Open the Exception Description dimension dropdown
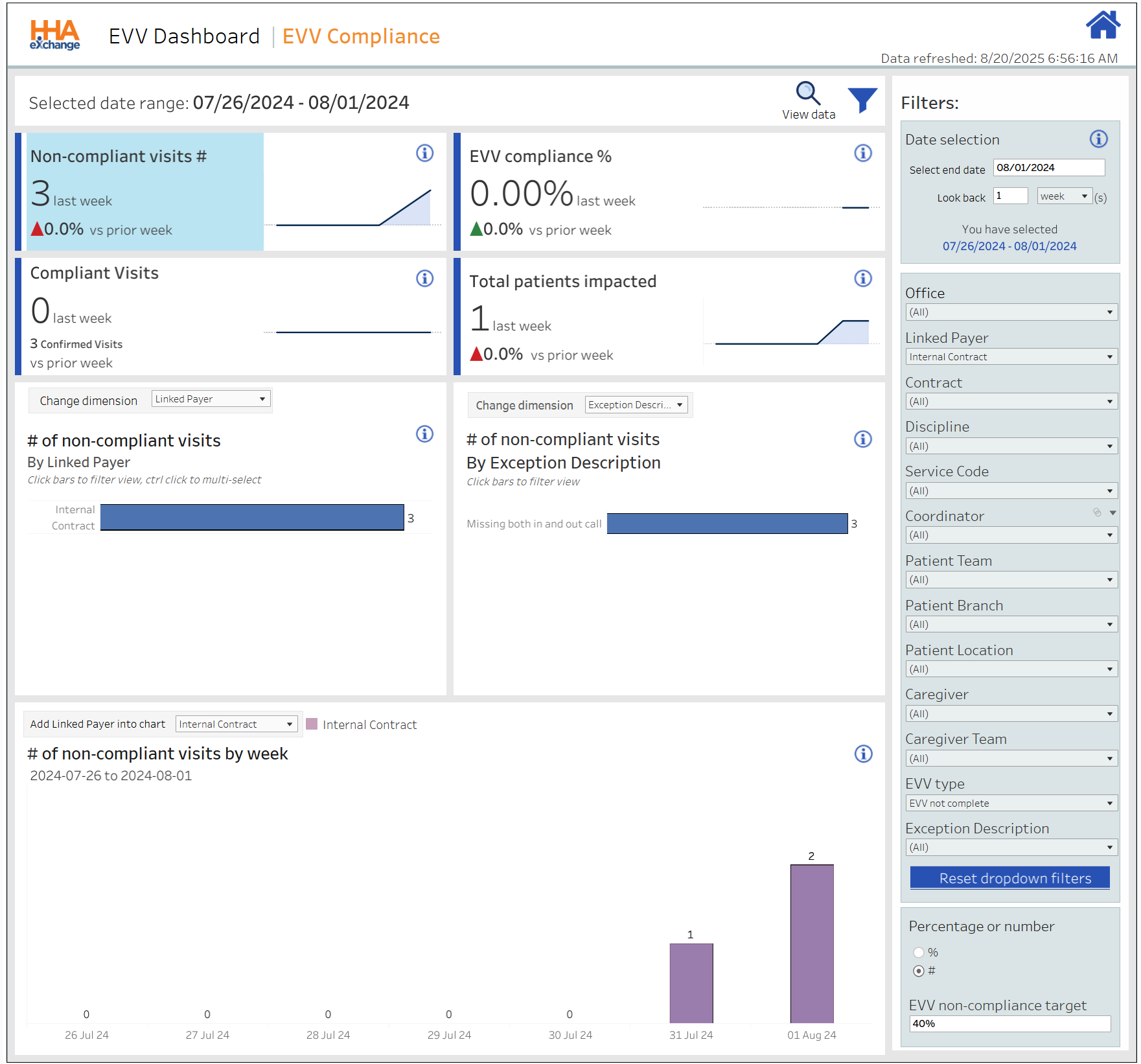 tap(636, 405)
